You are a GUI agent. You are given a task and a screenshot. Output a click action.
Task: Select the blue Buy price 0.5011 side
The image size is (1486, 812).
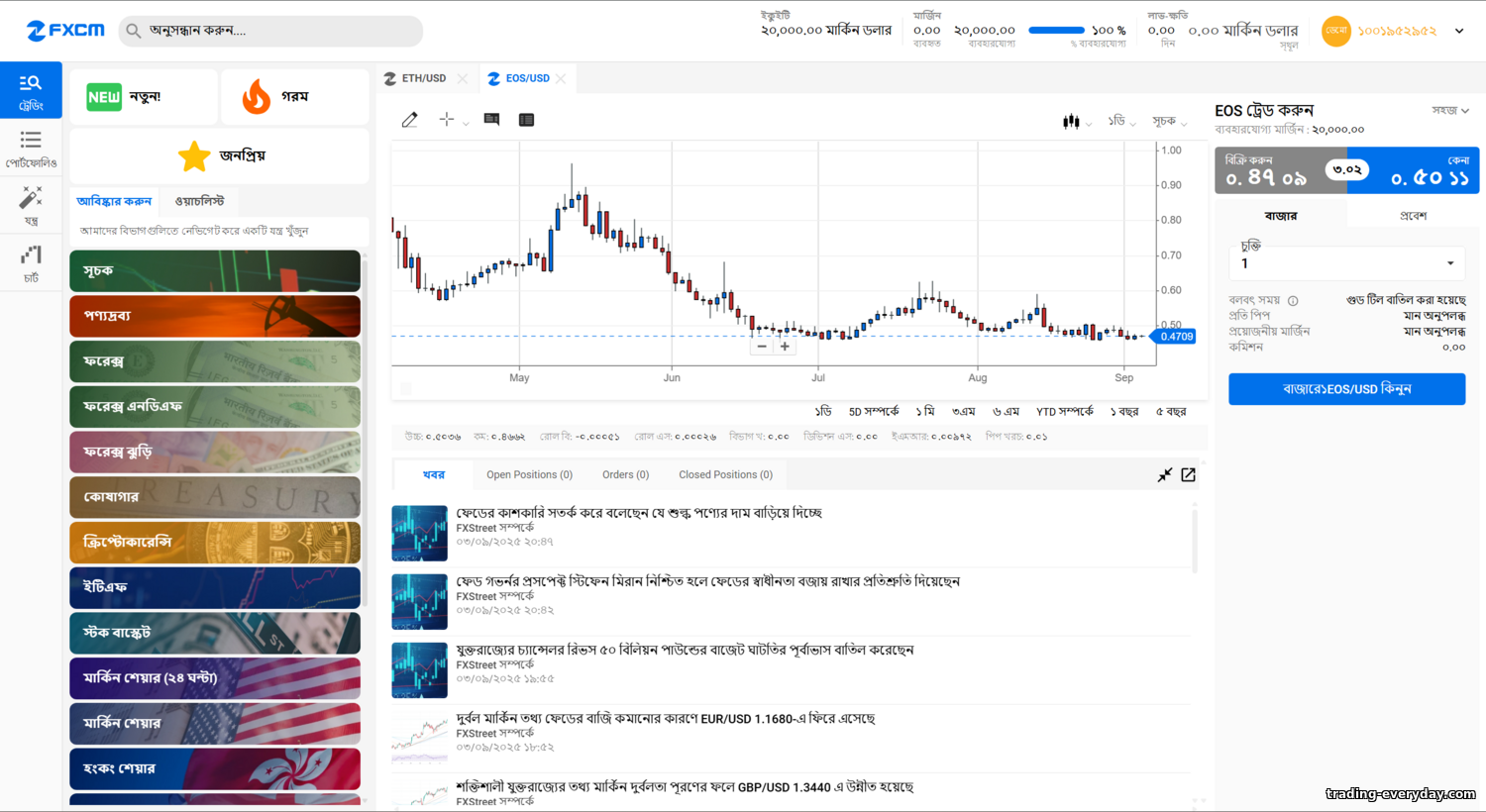click(x=1427, y=171)
